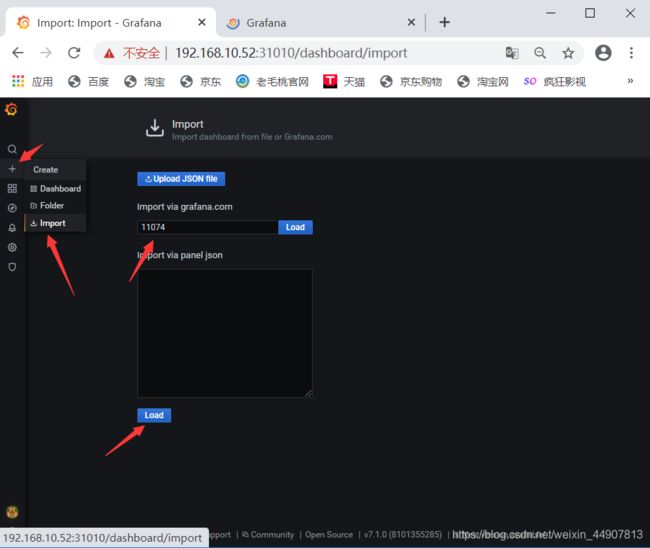Click inside the panel json text area

225,333
